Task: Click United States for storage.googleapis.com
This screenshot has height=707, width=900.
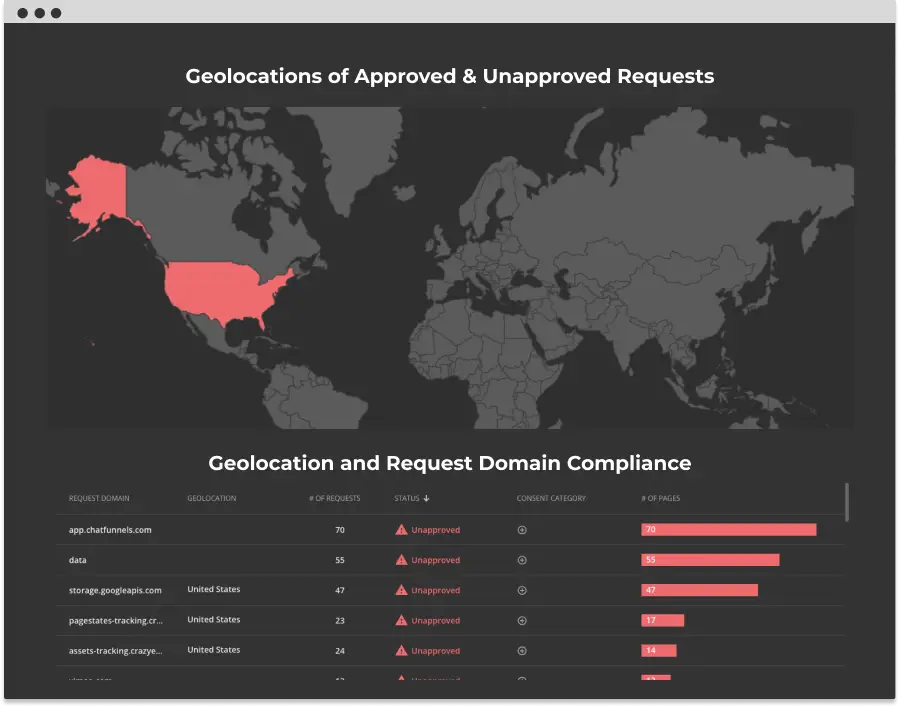Action: 214,589
